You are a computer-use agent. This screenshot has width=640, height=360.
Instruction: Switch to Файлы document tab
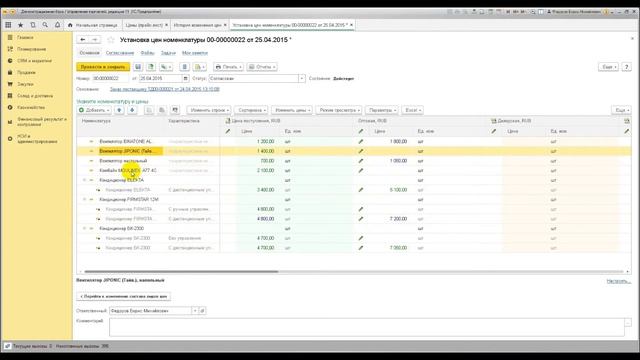147,53
